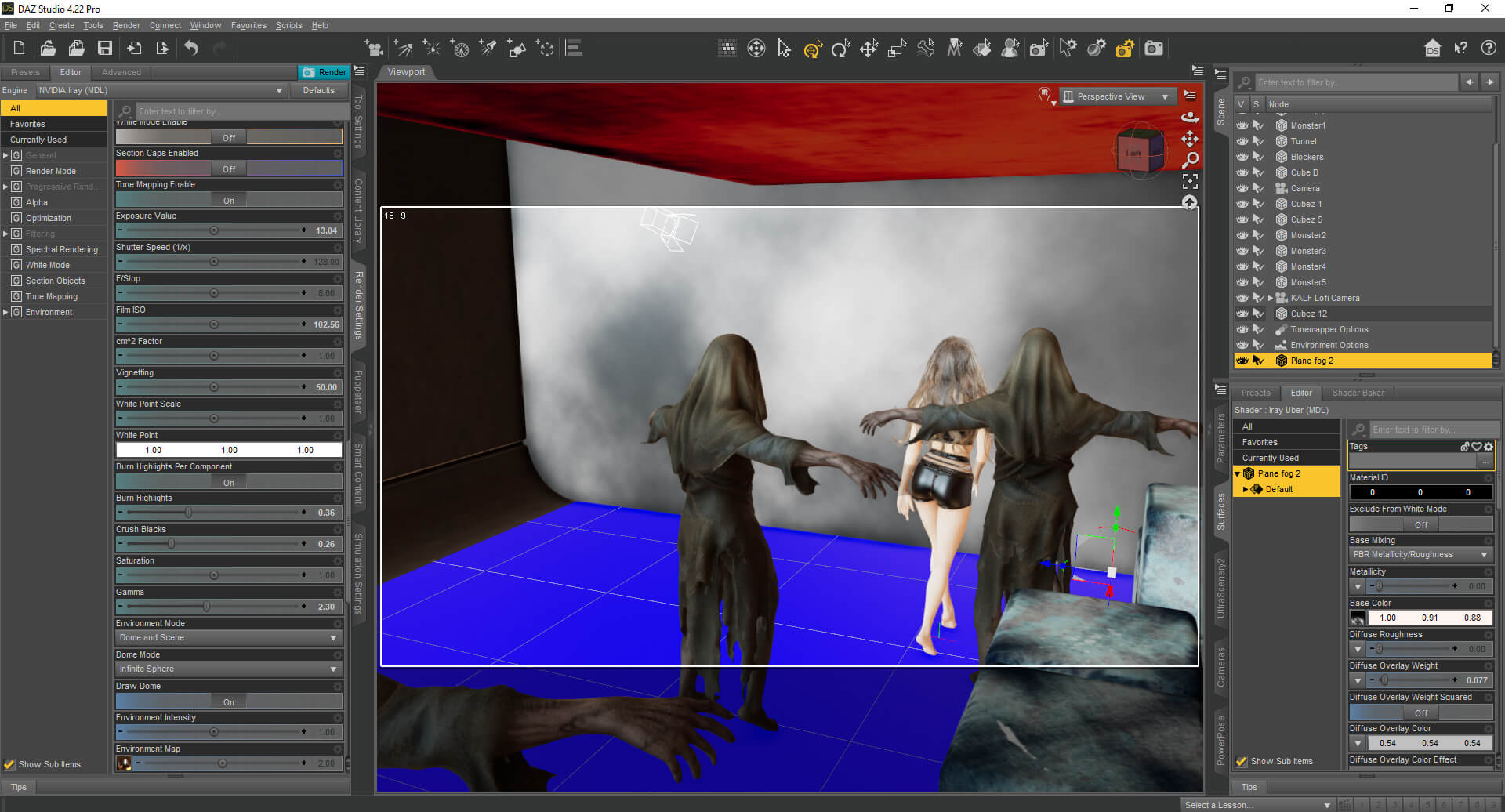The width and height of the screenshot is (1505, 812).
Task: Select the Scale tool icon
Action: coord(897,49)
